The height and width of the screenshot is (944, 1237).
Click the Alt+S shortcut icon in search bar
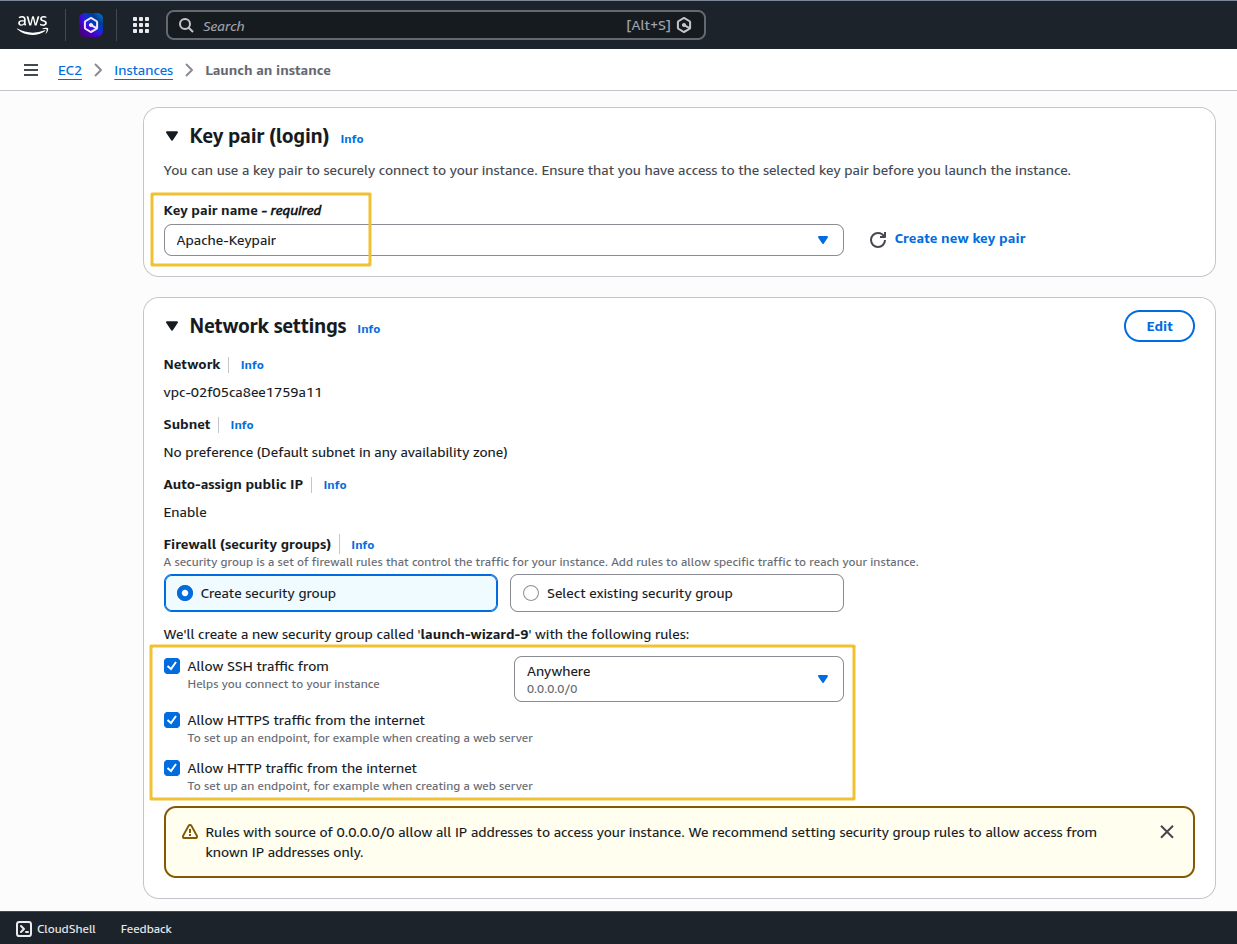[x=683, y=24]
